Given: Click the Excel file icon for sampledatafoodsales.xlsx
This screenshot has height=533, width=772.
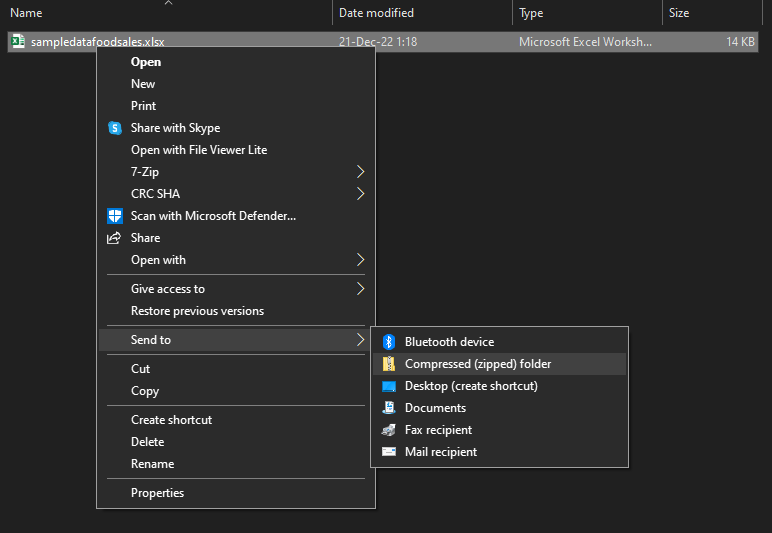Looking at the screenshot, I should 18,41.
